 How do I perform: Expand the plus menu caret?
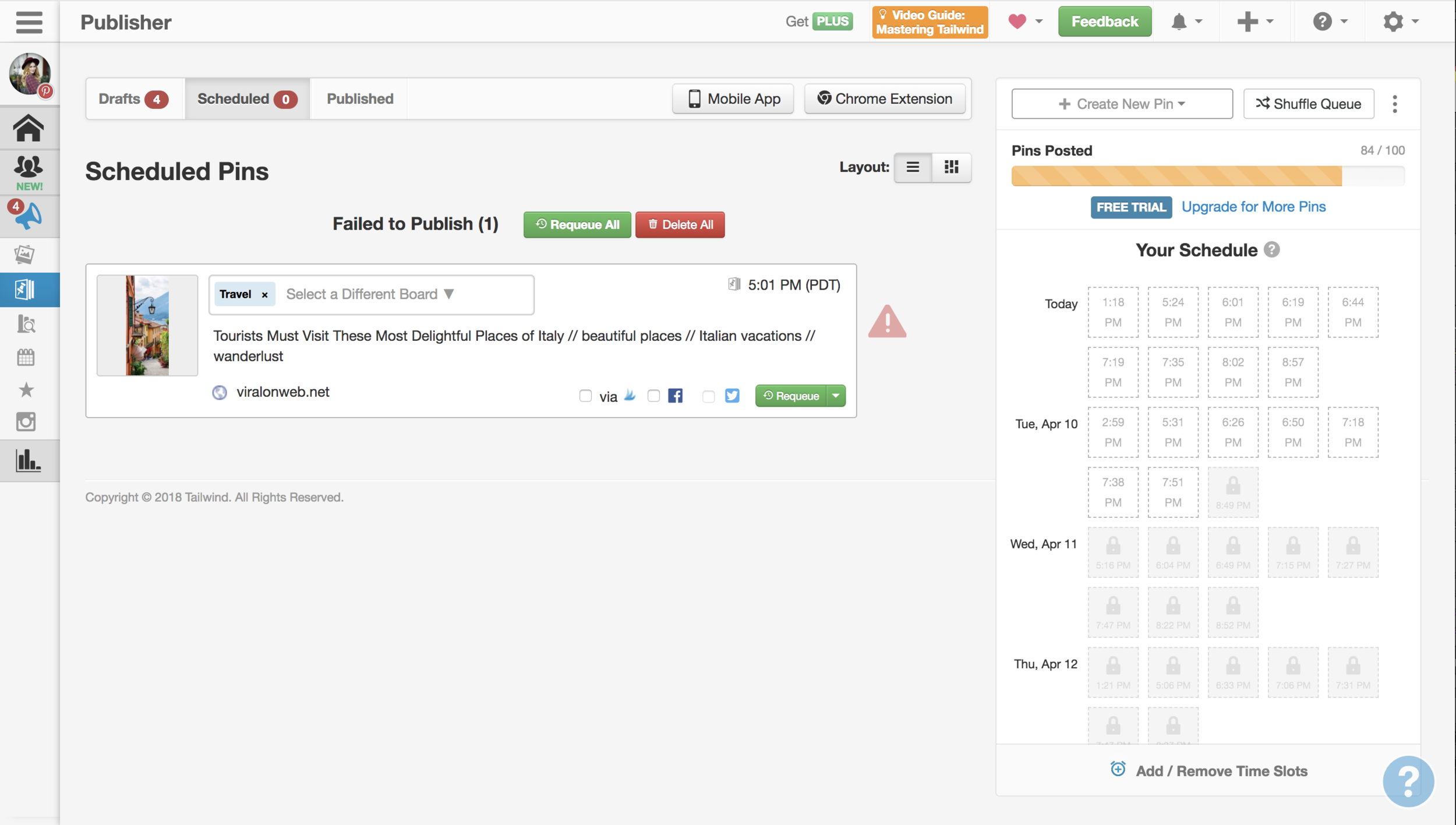pos(1270,22)
